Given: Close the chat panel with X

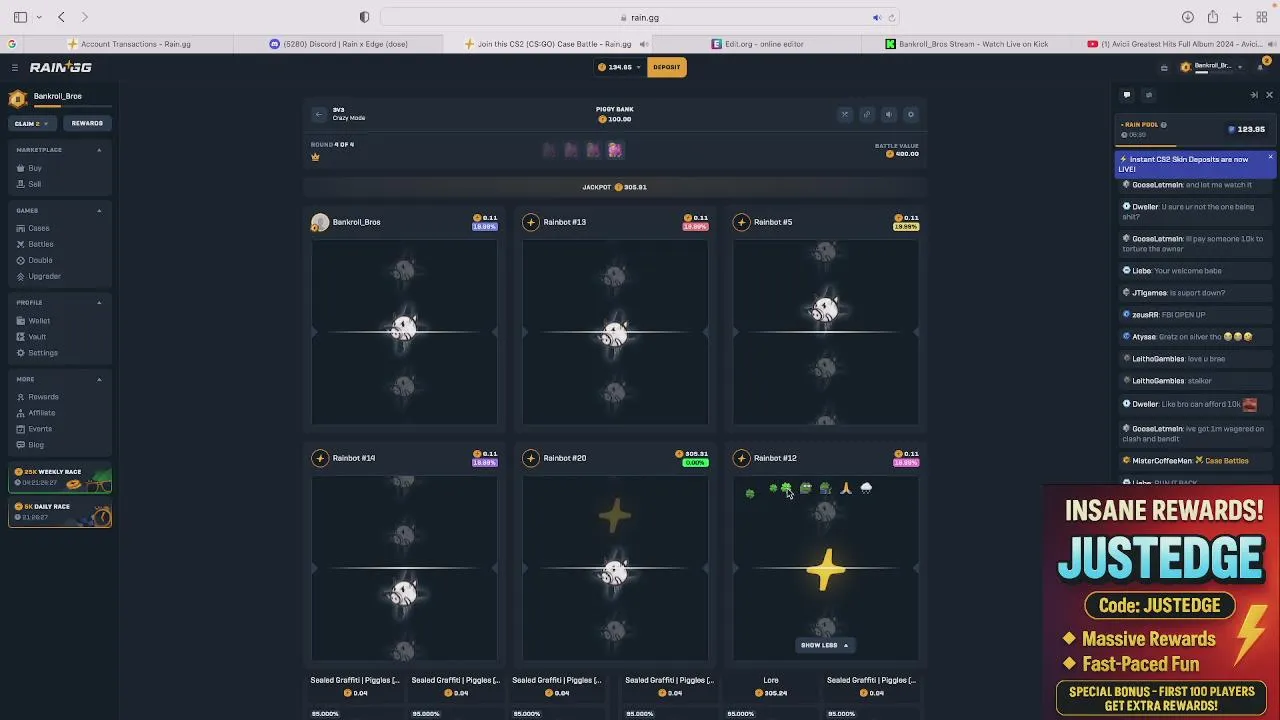Looking at the screenshot, I should click(x=1269, y=95).
